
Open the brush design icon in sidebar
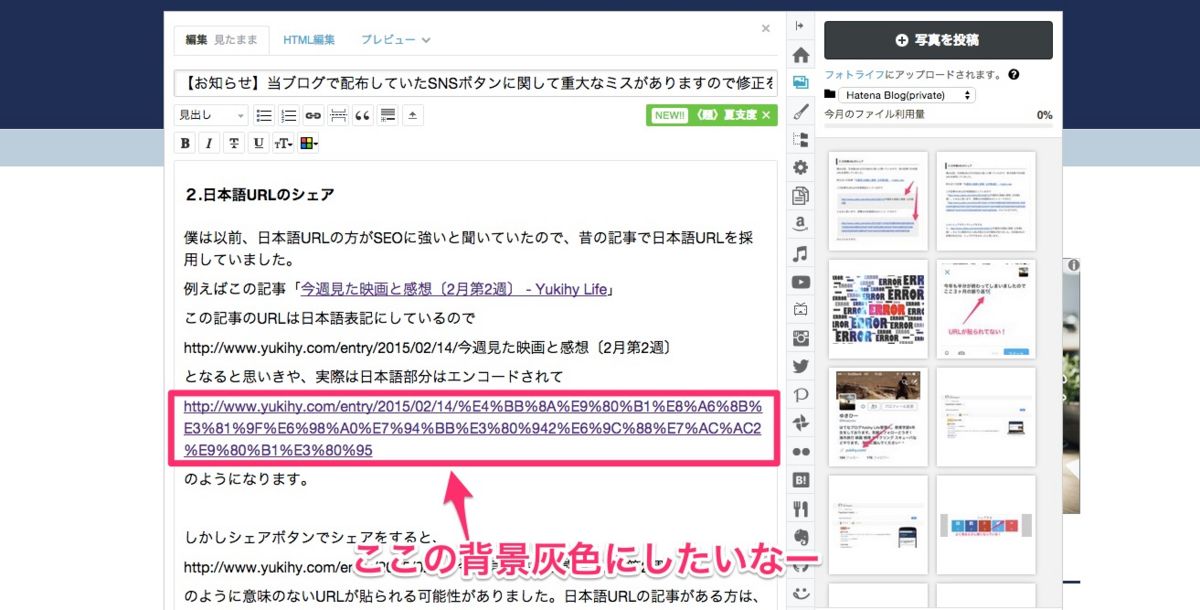pos(800,111)
